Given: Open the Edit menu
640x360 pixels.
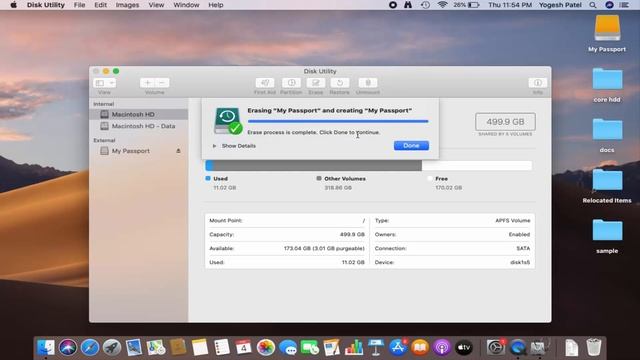Looking at the screenshot, I should click(100, 5).
